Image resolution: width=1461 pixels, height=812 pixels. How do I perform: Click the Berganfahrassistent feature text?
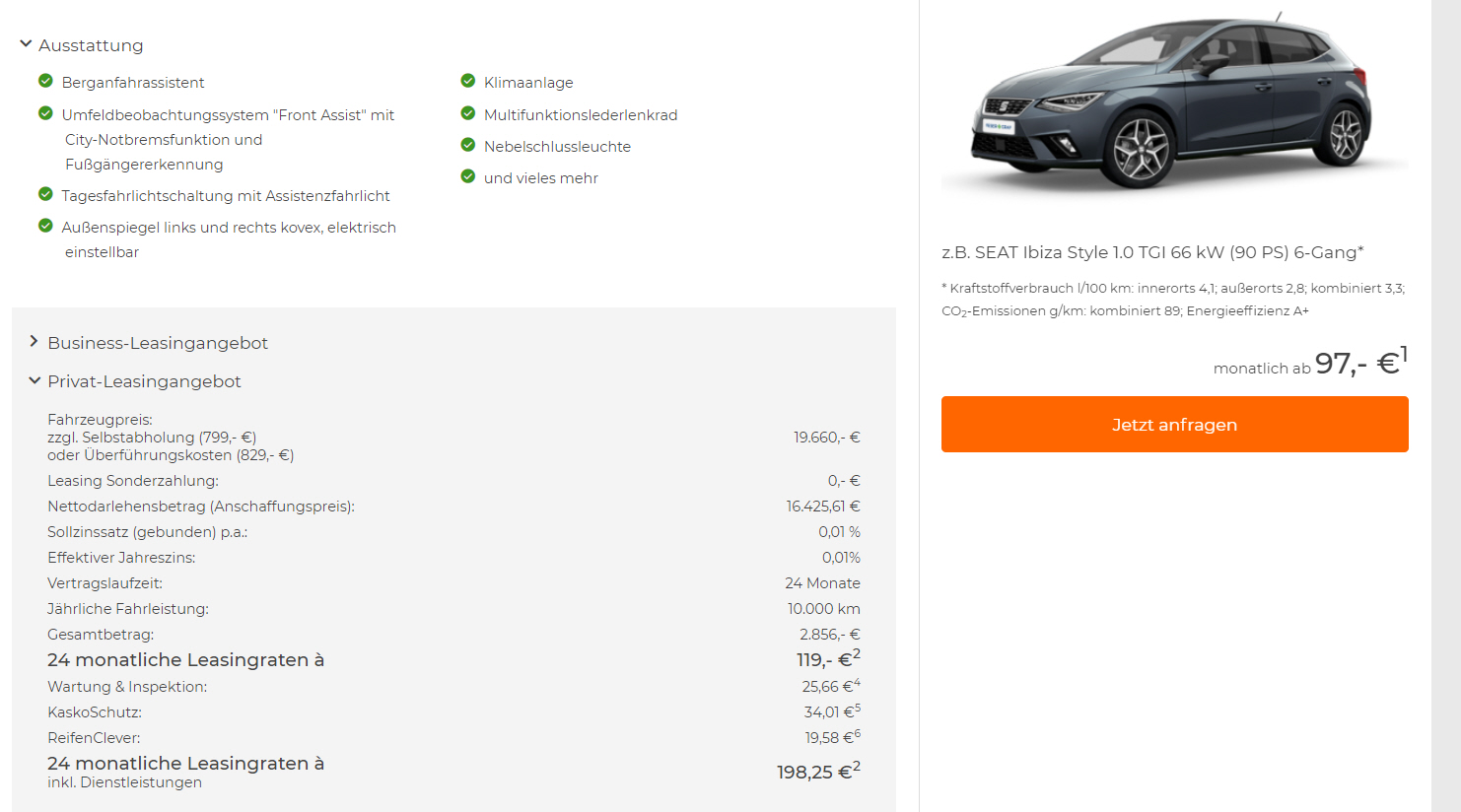pyautogui.click(x=133, y=83)
